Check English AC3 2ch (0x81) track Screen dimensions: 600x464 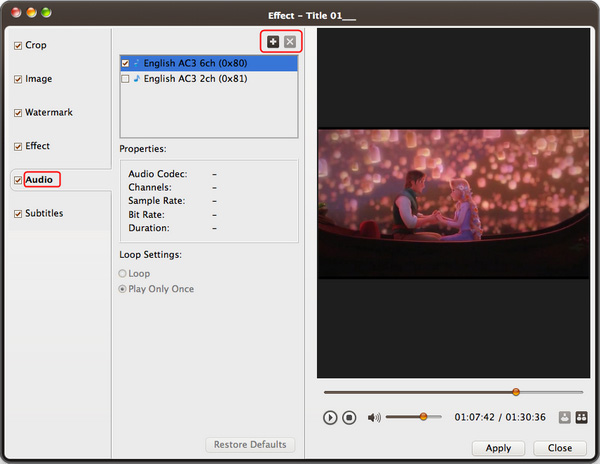[125, 79]
